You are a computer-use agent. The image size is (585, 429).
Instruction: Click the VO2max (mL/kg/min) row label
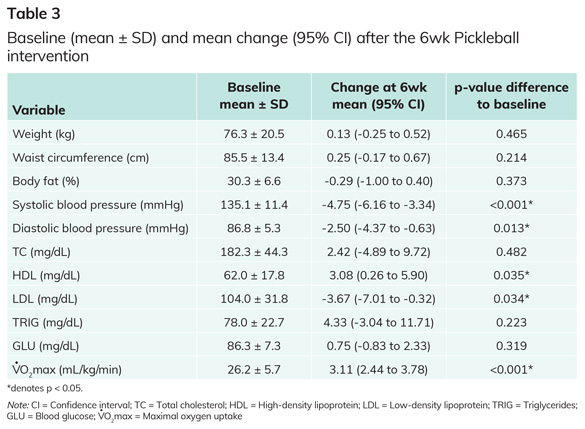(x=67, y=369)
